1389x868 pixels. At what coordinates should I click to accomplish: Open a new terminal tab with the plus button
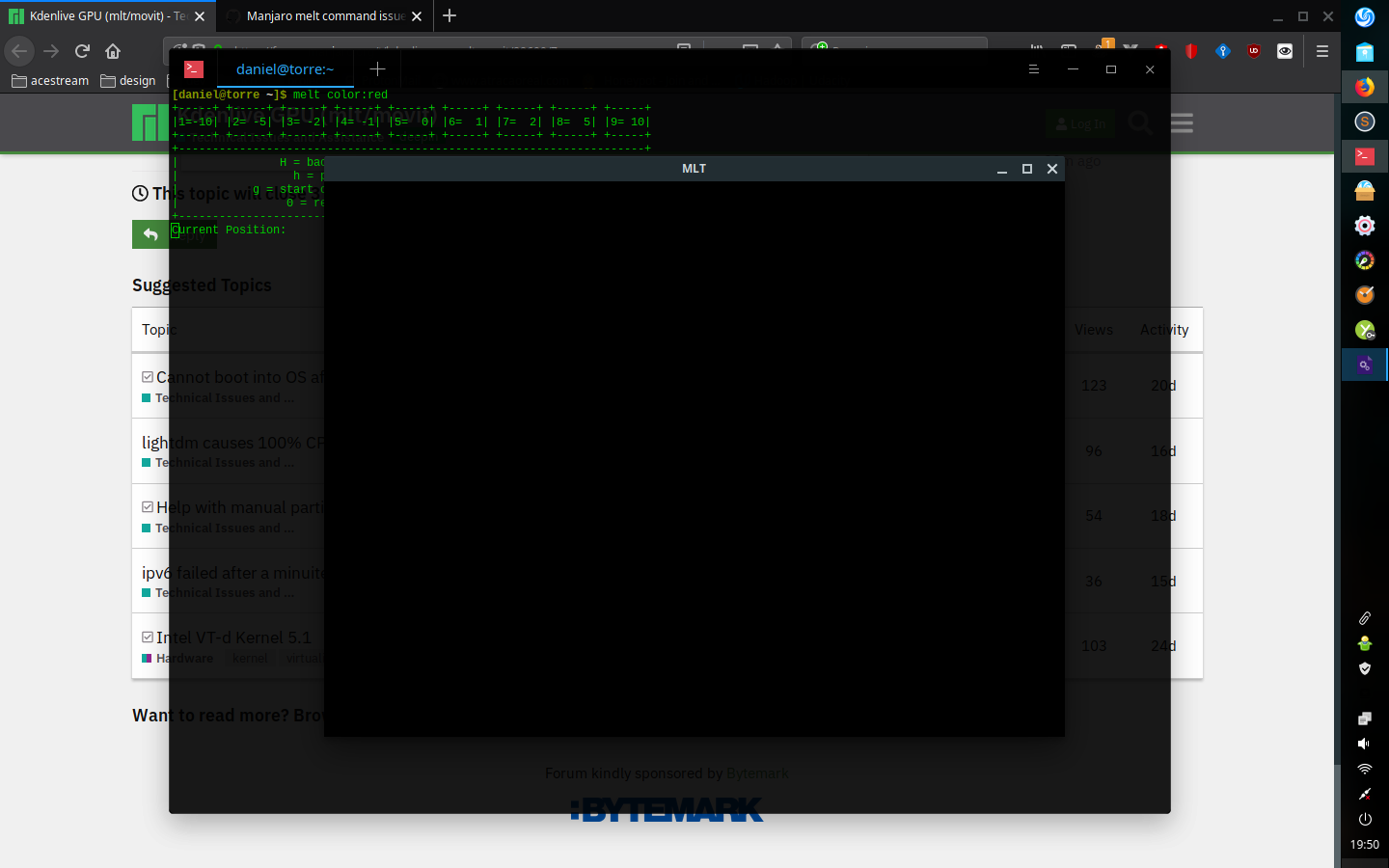click(x=376, y=68)
